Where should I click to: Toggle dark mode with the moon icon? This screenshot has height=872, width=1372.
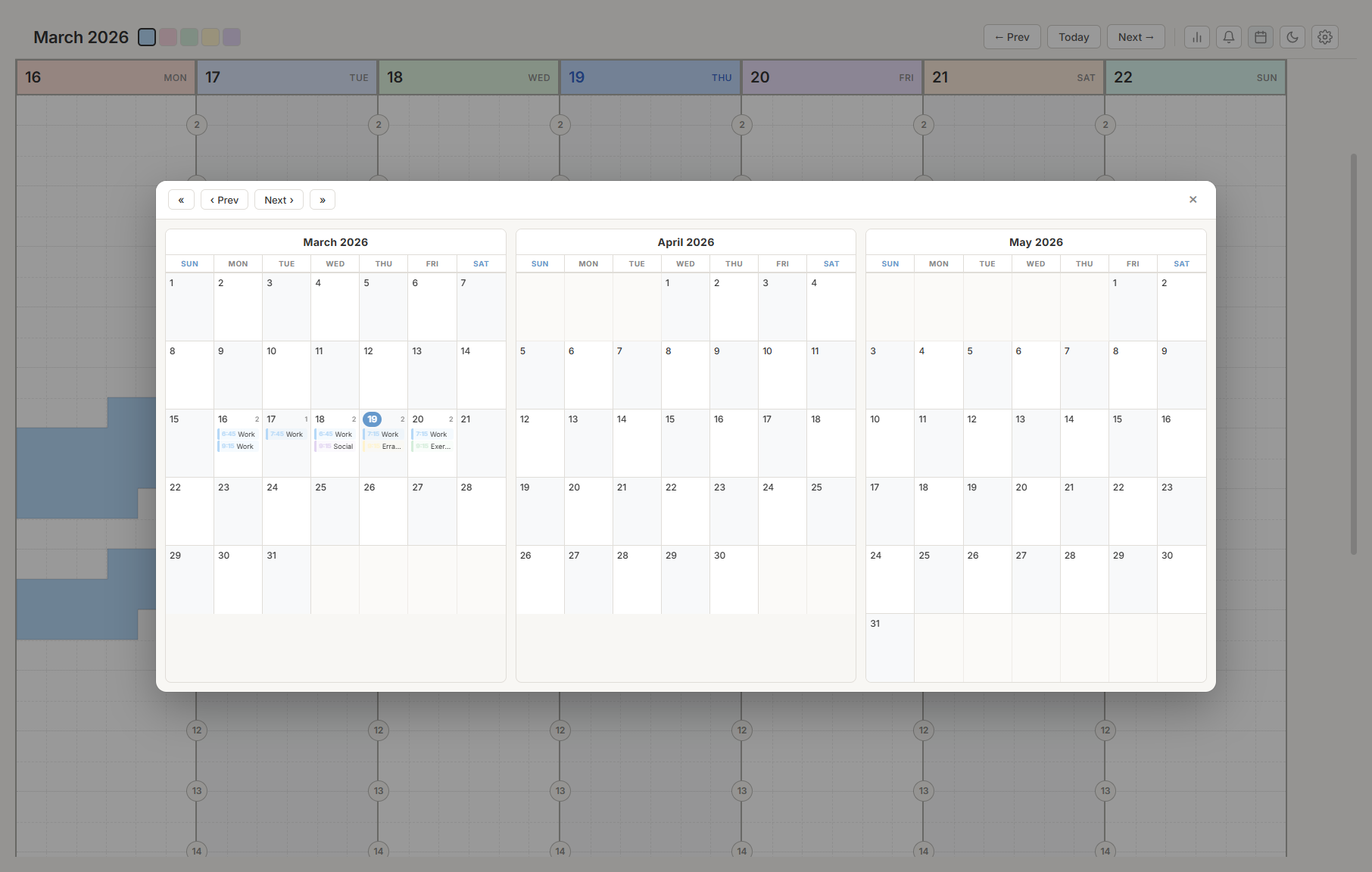click(x=1292, y=36)
